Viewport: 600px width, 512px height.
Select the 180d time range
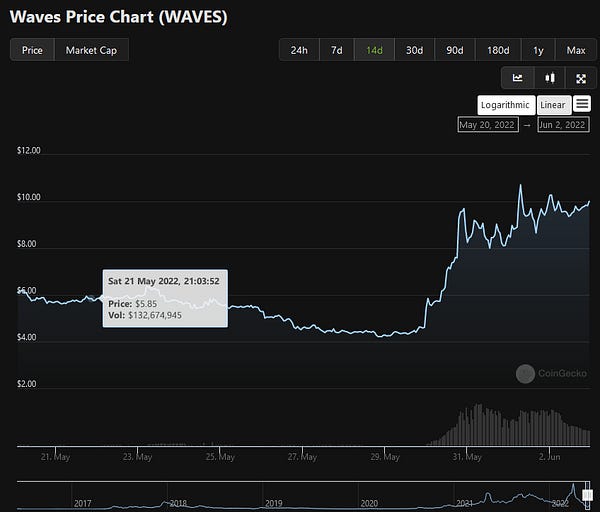498,50
